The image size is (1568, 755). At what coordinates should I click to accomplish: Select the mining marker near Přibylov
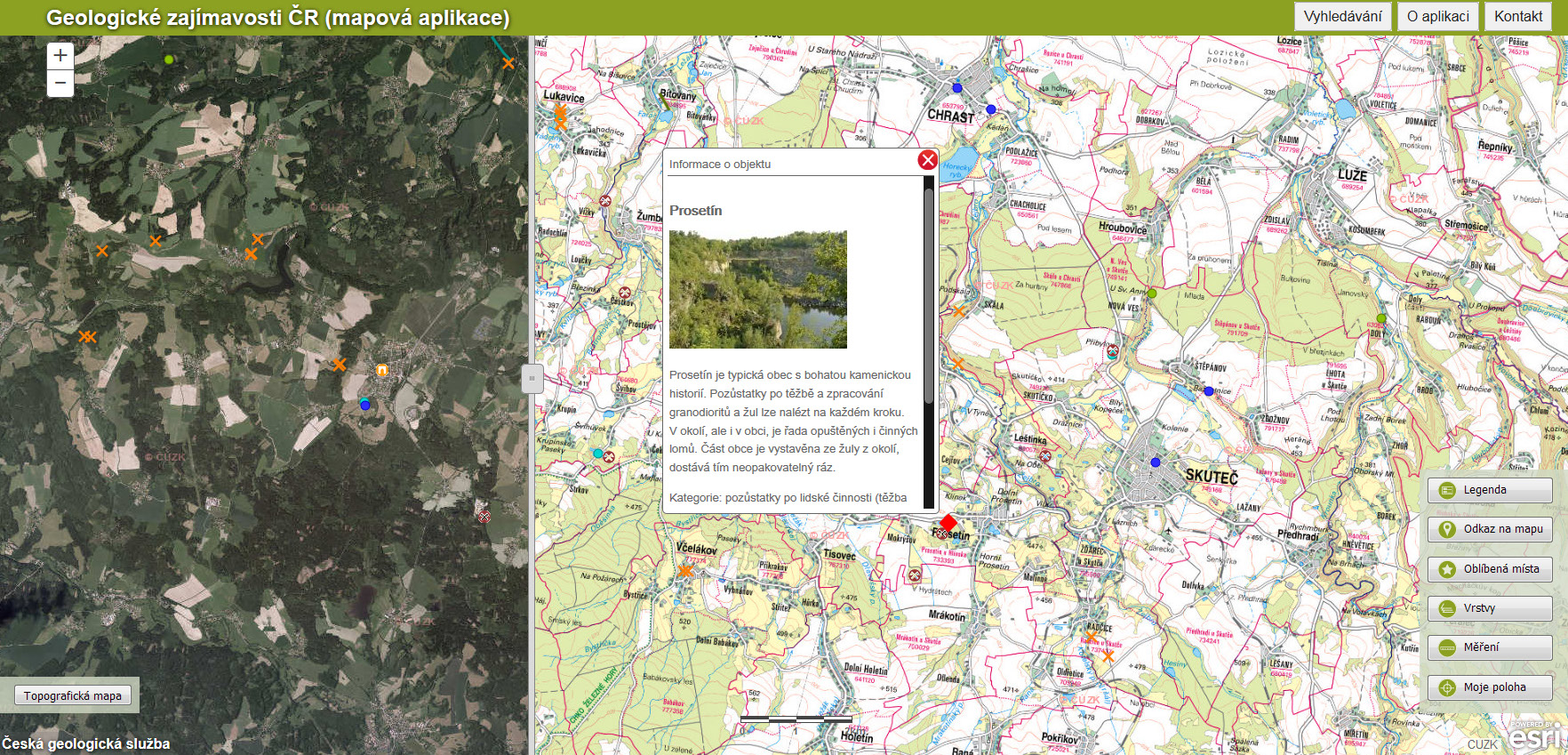1112,351
